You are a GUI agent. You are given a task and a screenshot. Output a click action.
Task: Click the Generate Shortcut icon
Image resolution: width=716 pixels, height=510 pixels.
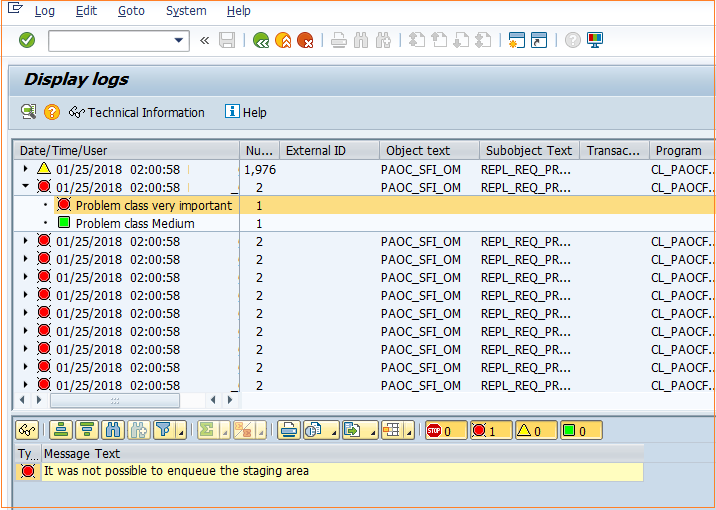coord(539,40)
